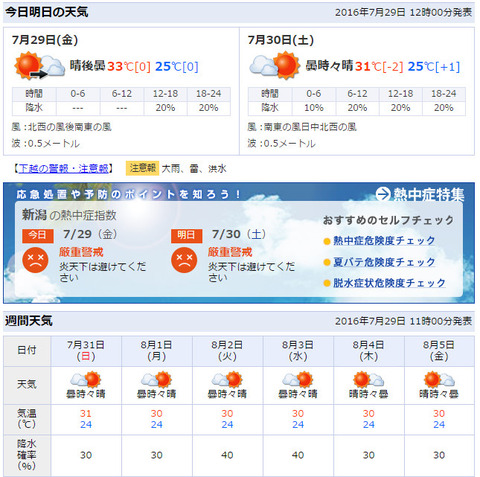The image size is (480, 477).
Task: Click the 8月4日(木) column header
Action: [x=369, y=351]
